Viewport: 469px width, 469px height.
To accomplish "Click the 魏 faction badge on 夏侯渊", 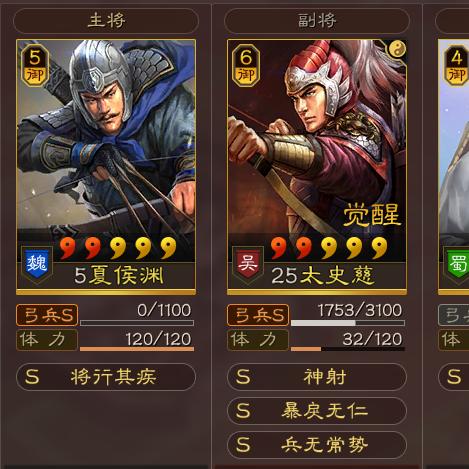I will [37, 265].
